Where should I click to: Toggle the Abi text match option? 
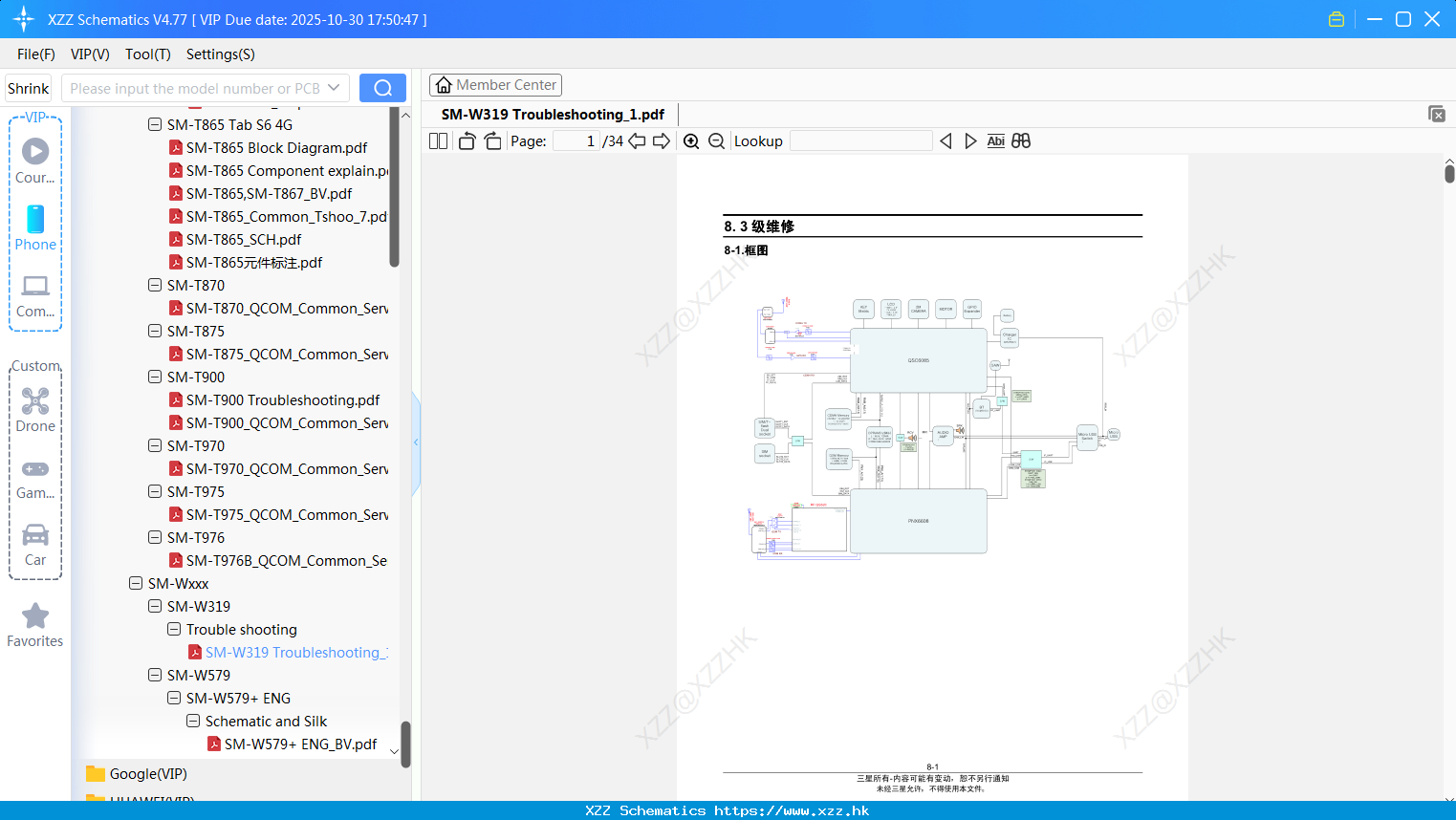[x=995, y=141]
